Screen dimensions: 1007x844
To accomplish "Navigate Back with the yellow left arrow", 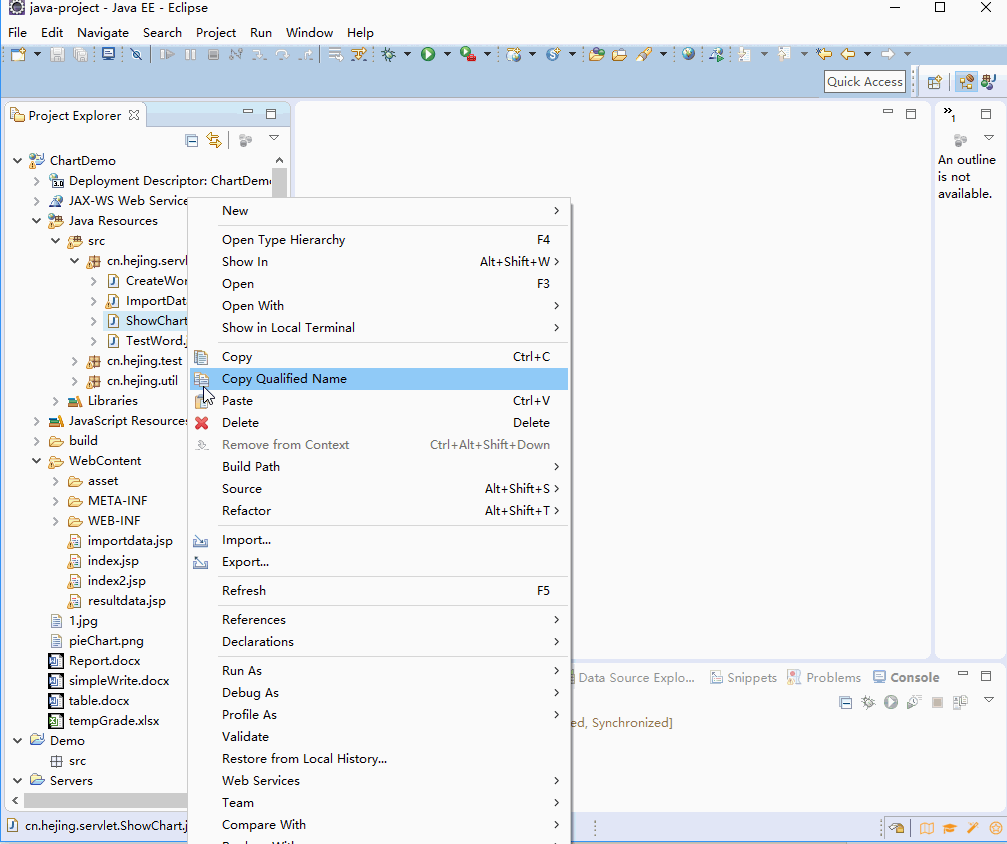I will coord(848,55).
